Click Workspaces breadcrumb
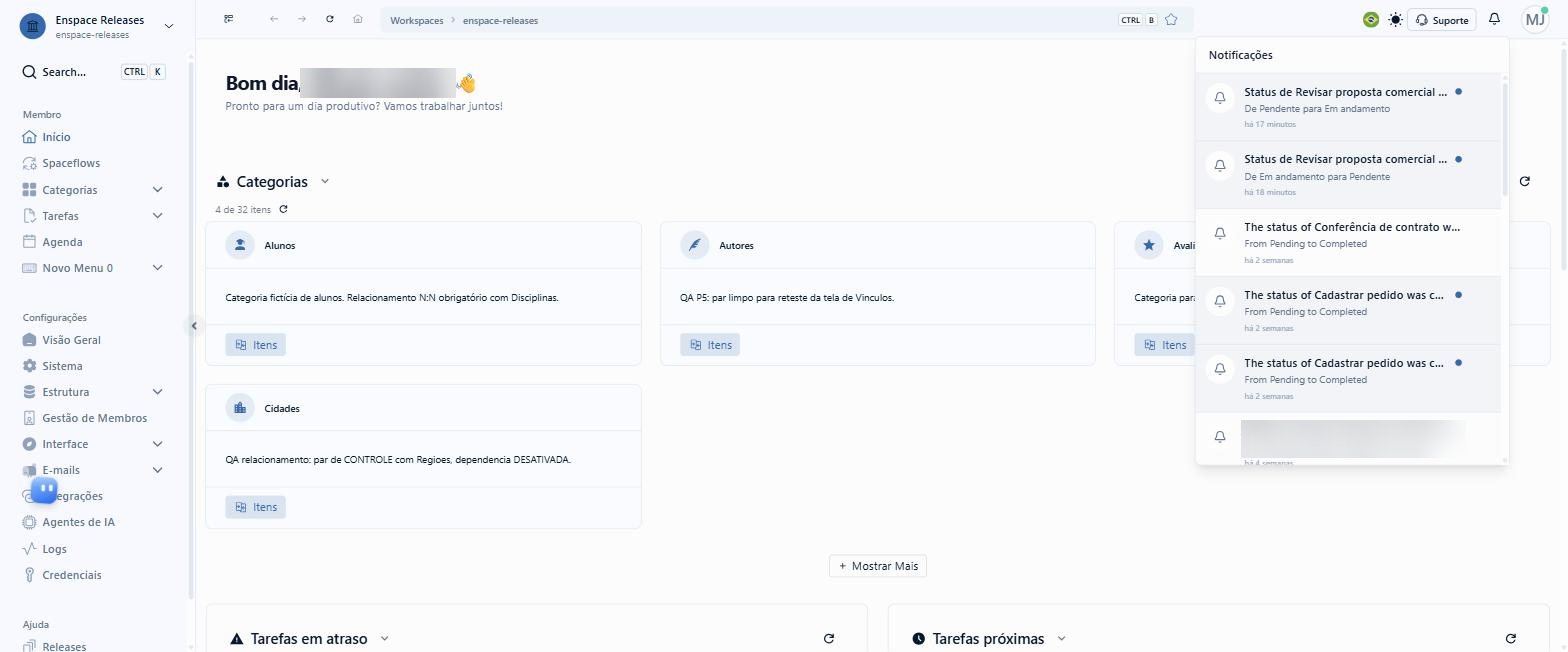Viewport: 1568px width, 652px height. click(x=416, y=20)
